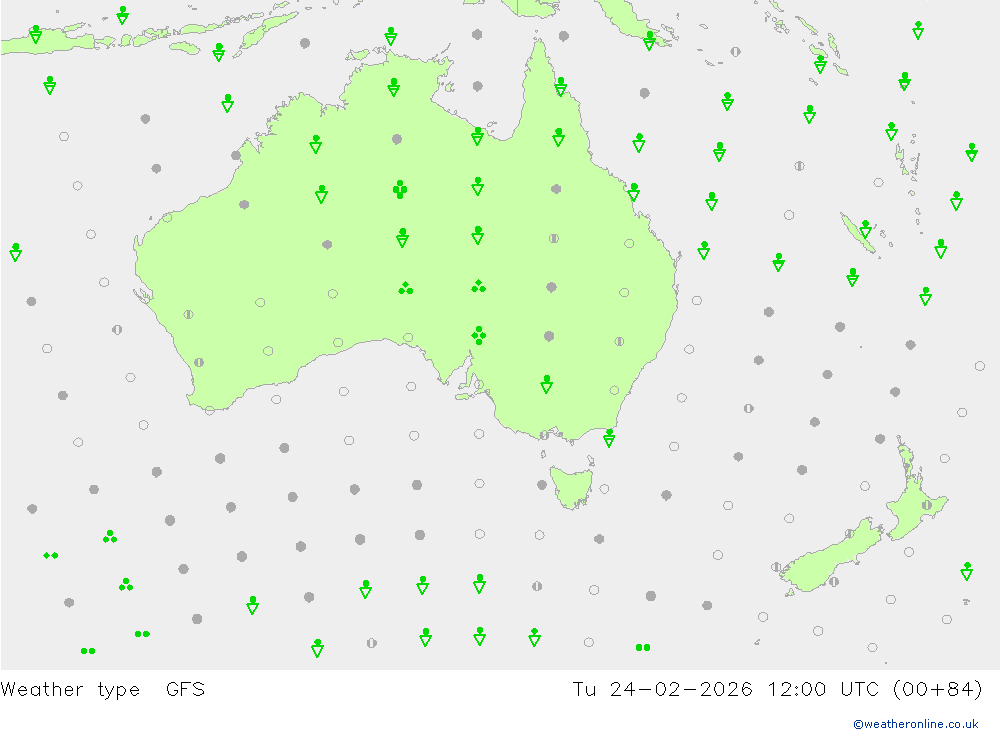Select the four-dot heavy rain symbol north of Spencer Gulf
The width and height of the screenshot is (1000, 733).
click(x=478, y=335)
